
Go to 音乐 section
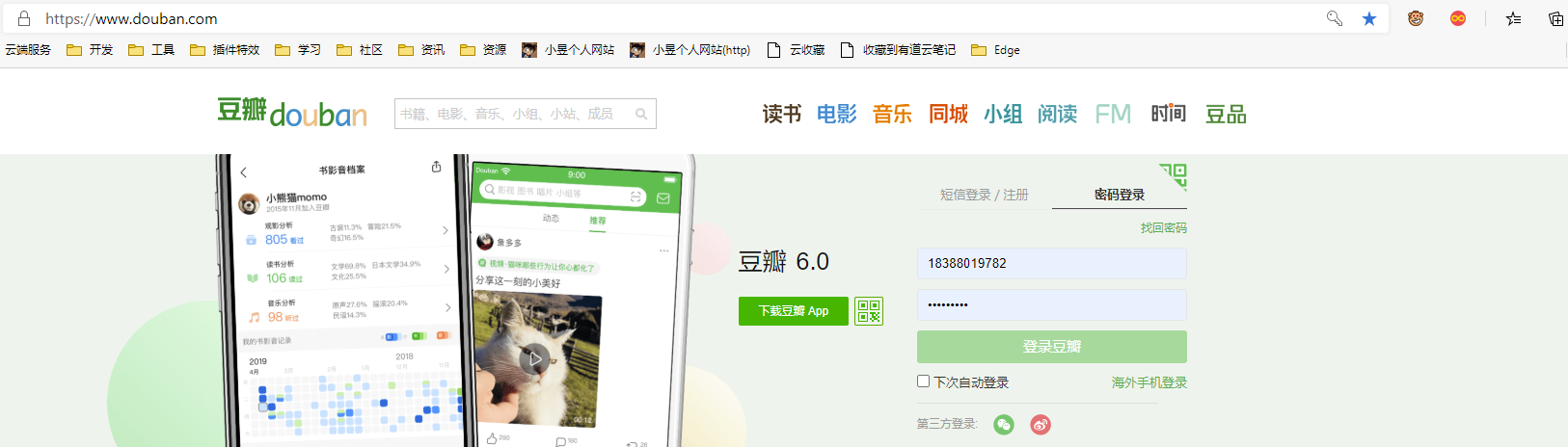point(893,114)
